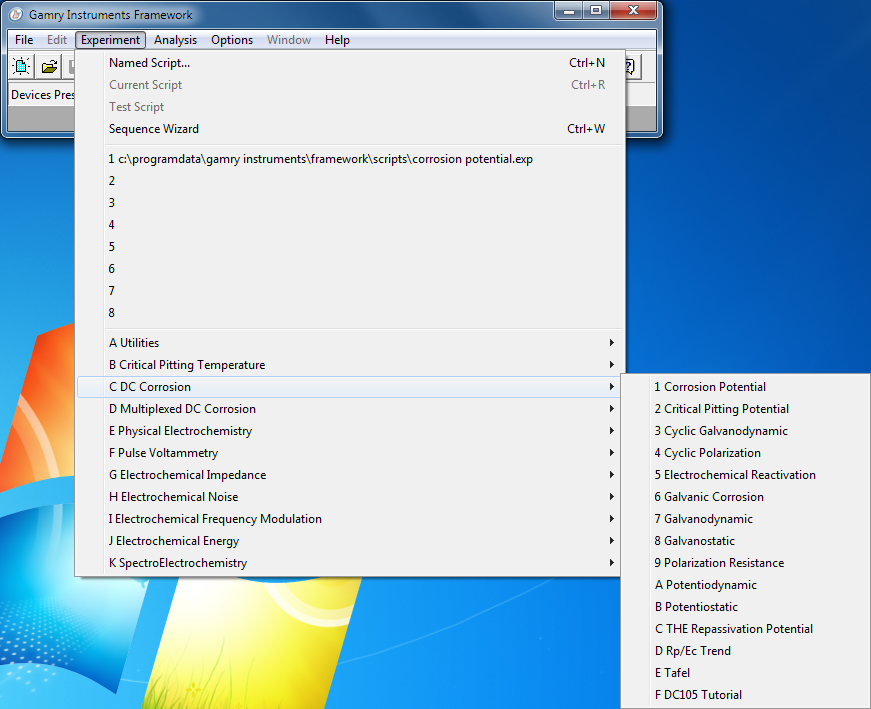Expand G Electrochemical Impedance submenu
This screenshot has height=709, width=871.
349,475
